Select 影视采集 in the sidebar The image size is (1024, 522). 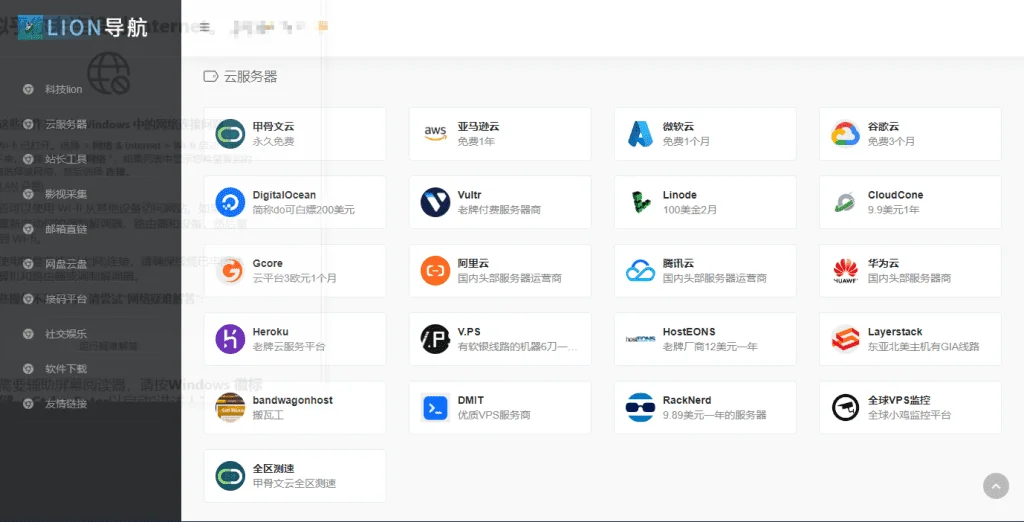(66, 194)
